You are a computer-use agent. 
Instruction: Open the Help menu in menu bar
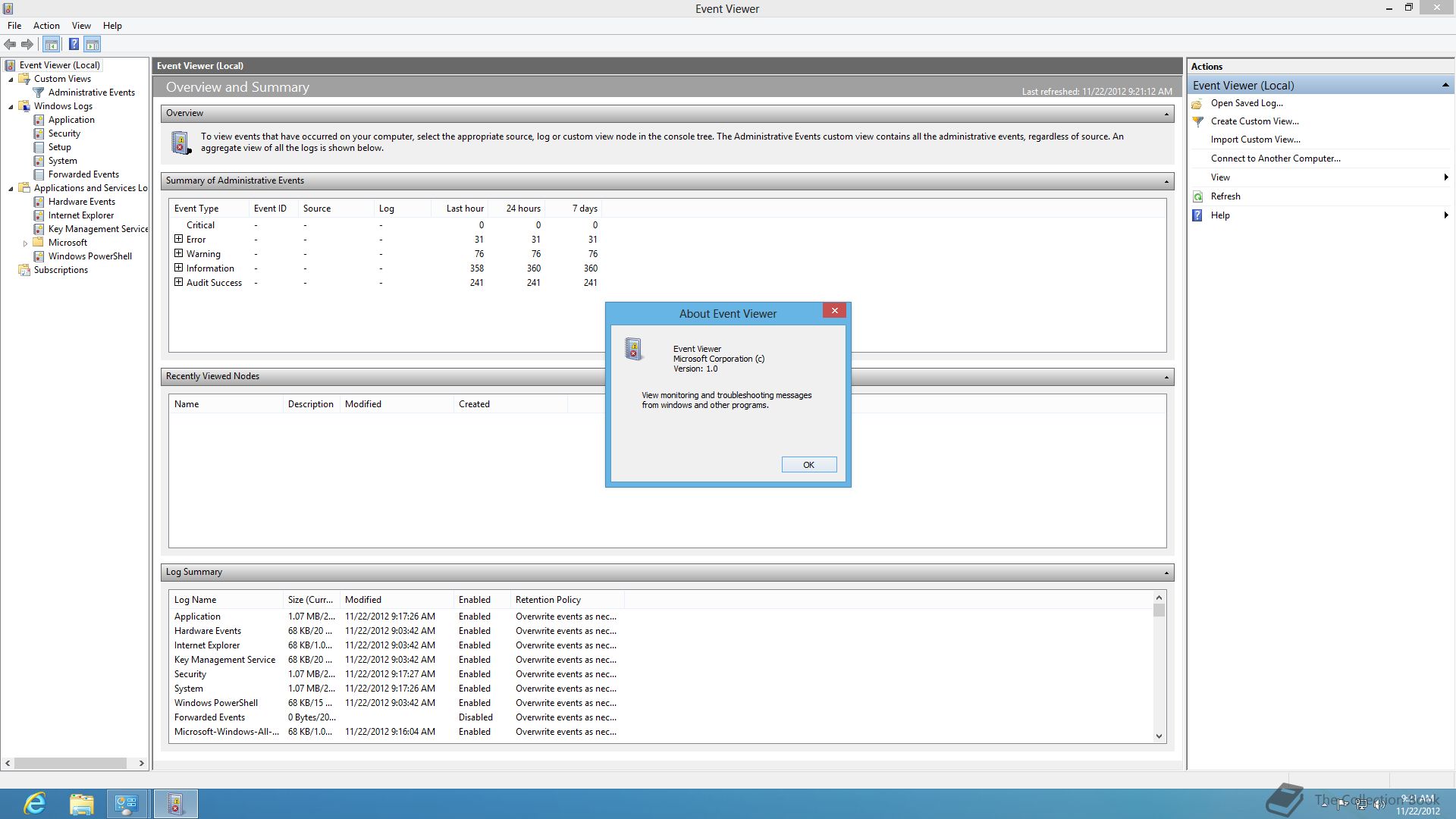(x=112, y=25)
